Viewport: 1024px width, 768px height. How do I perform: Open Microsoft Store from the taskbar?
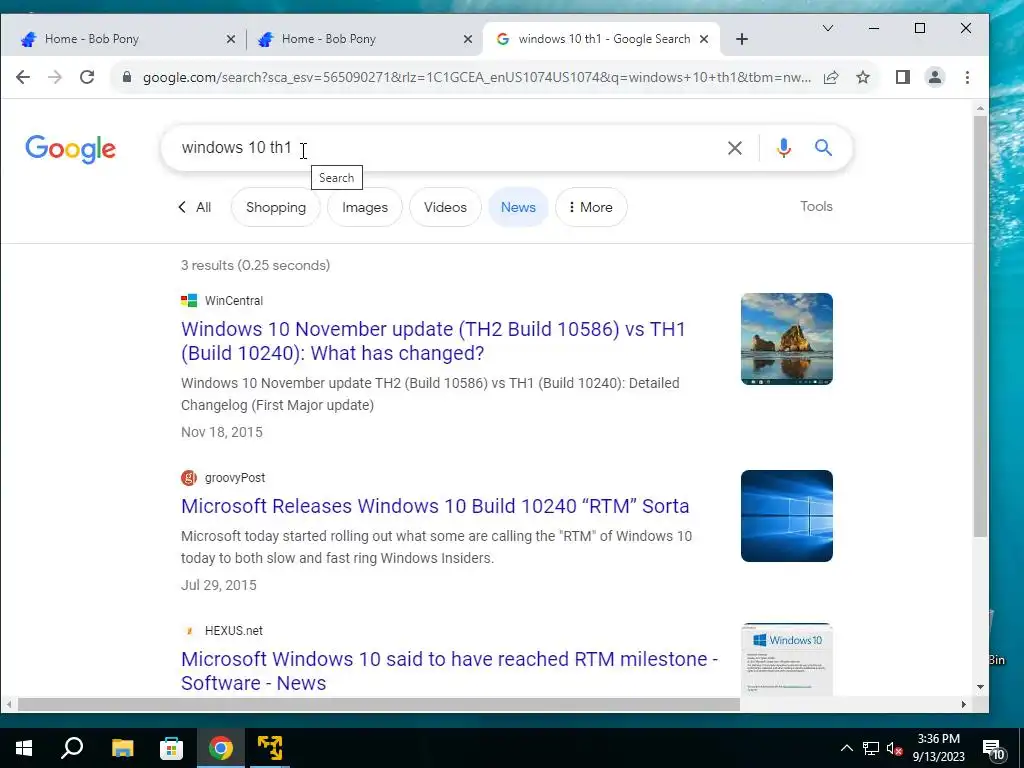171,748
